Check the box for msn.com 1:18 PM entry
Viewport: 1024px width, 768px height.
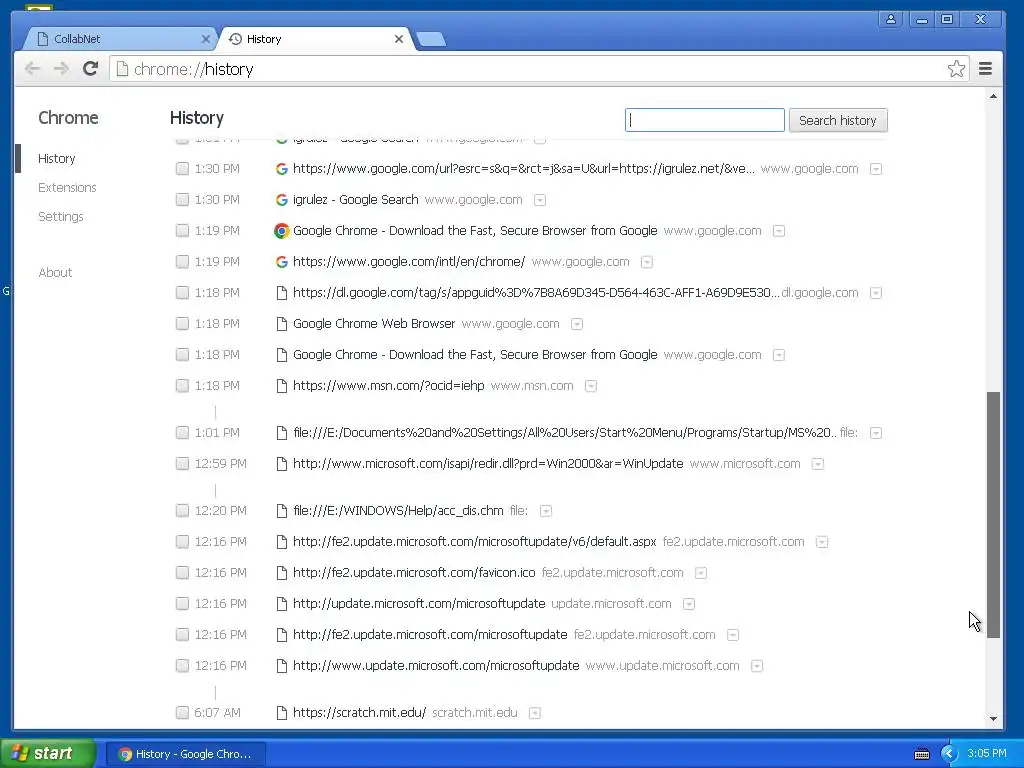pos(182,385)
